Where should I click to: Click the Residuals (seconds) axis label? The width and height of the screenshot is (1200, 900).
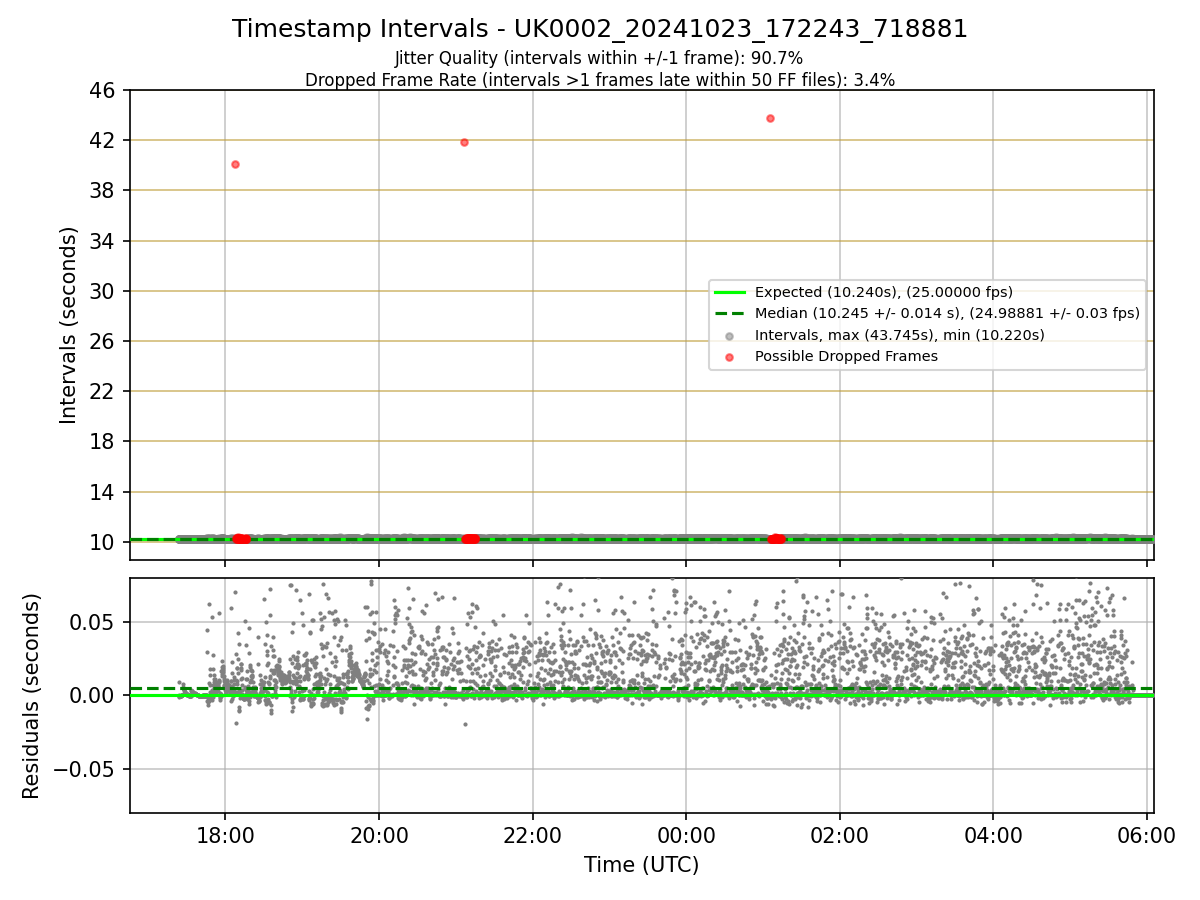click(32, 696)
